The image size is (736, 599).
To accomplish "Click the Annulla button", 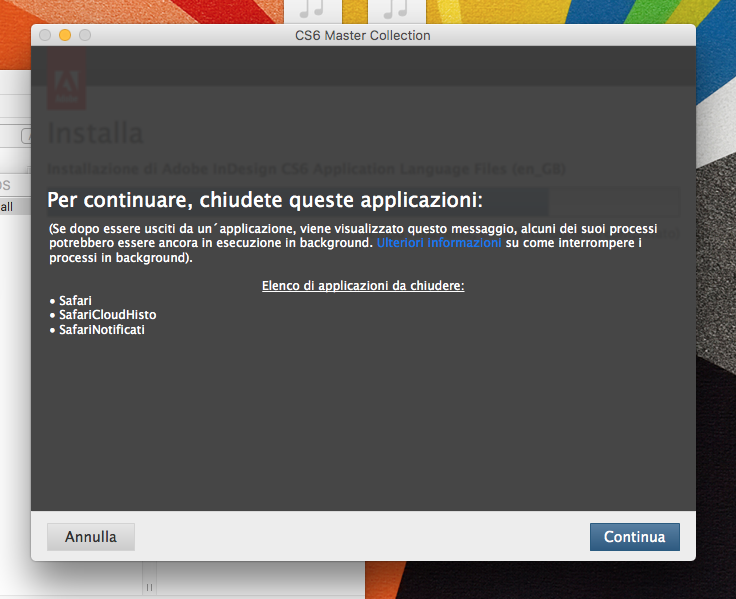I will click(91, 537).
